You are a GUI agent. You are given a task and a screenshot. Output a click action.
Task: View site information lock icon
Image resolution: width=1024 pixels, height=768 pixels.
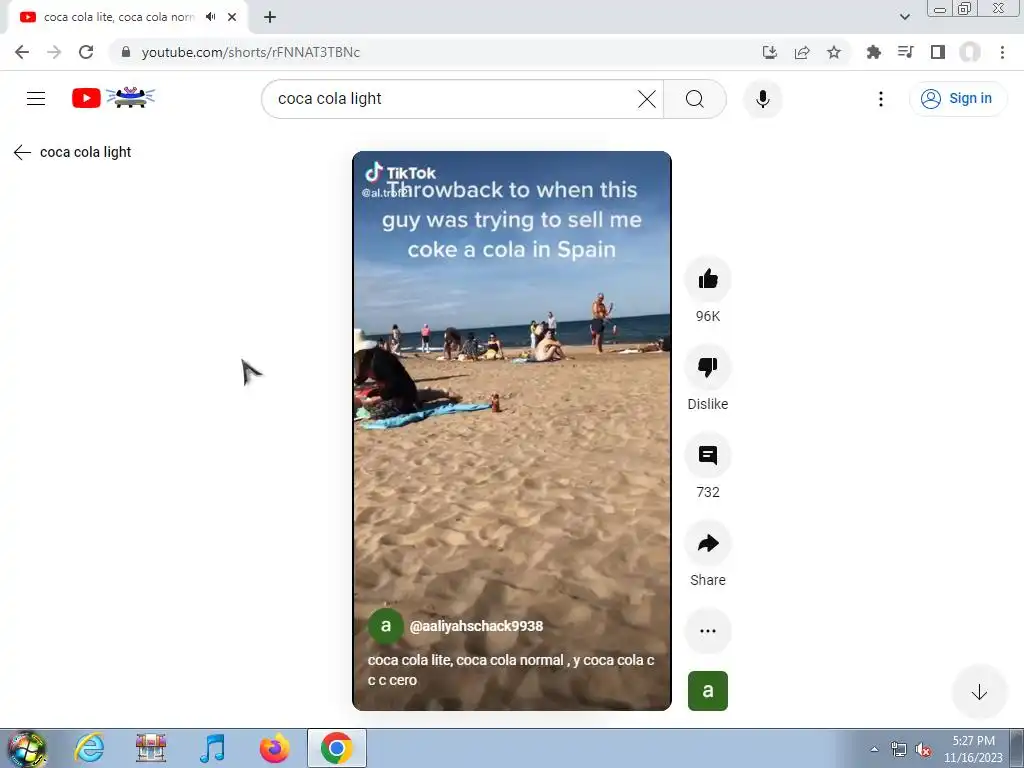[126, 52]
